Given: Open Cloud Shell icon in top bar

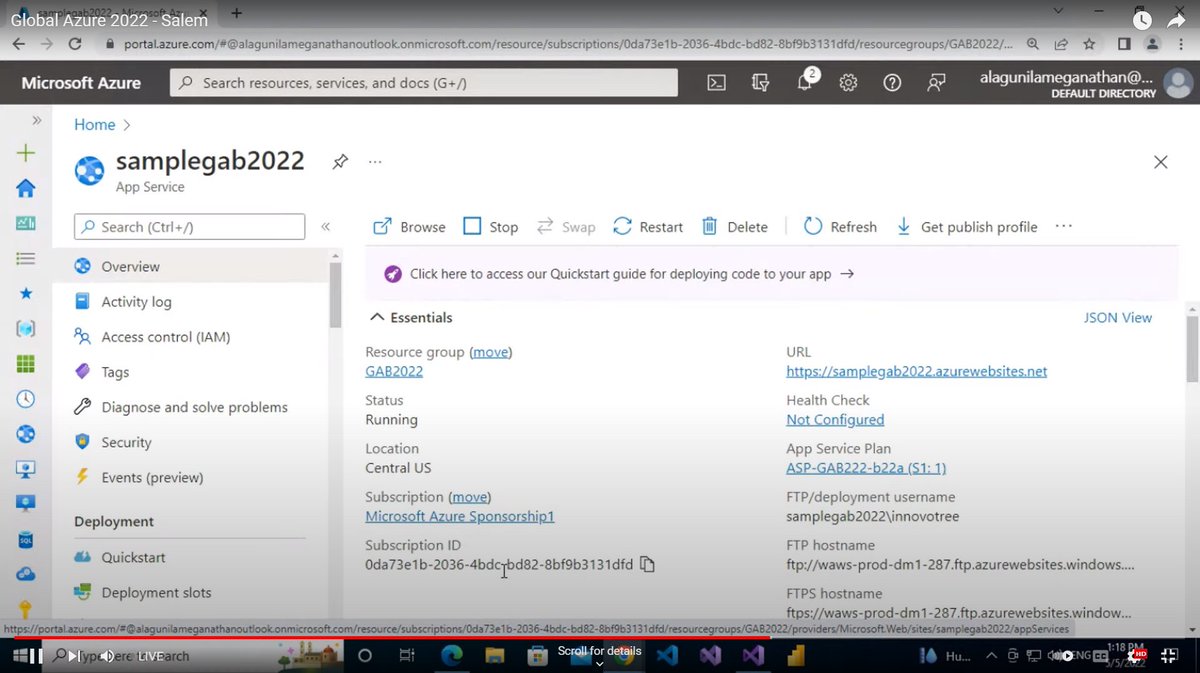Looking at the screenshot, I should pyautogui.click(x=716, y=83).
